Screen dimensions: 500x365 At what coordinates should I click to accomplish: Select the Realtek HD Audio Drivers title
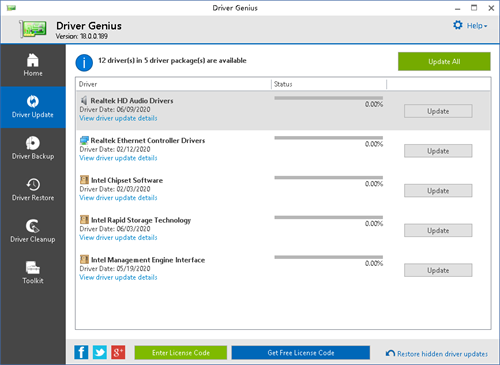[x=132, y=101]
